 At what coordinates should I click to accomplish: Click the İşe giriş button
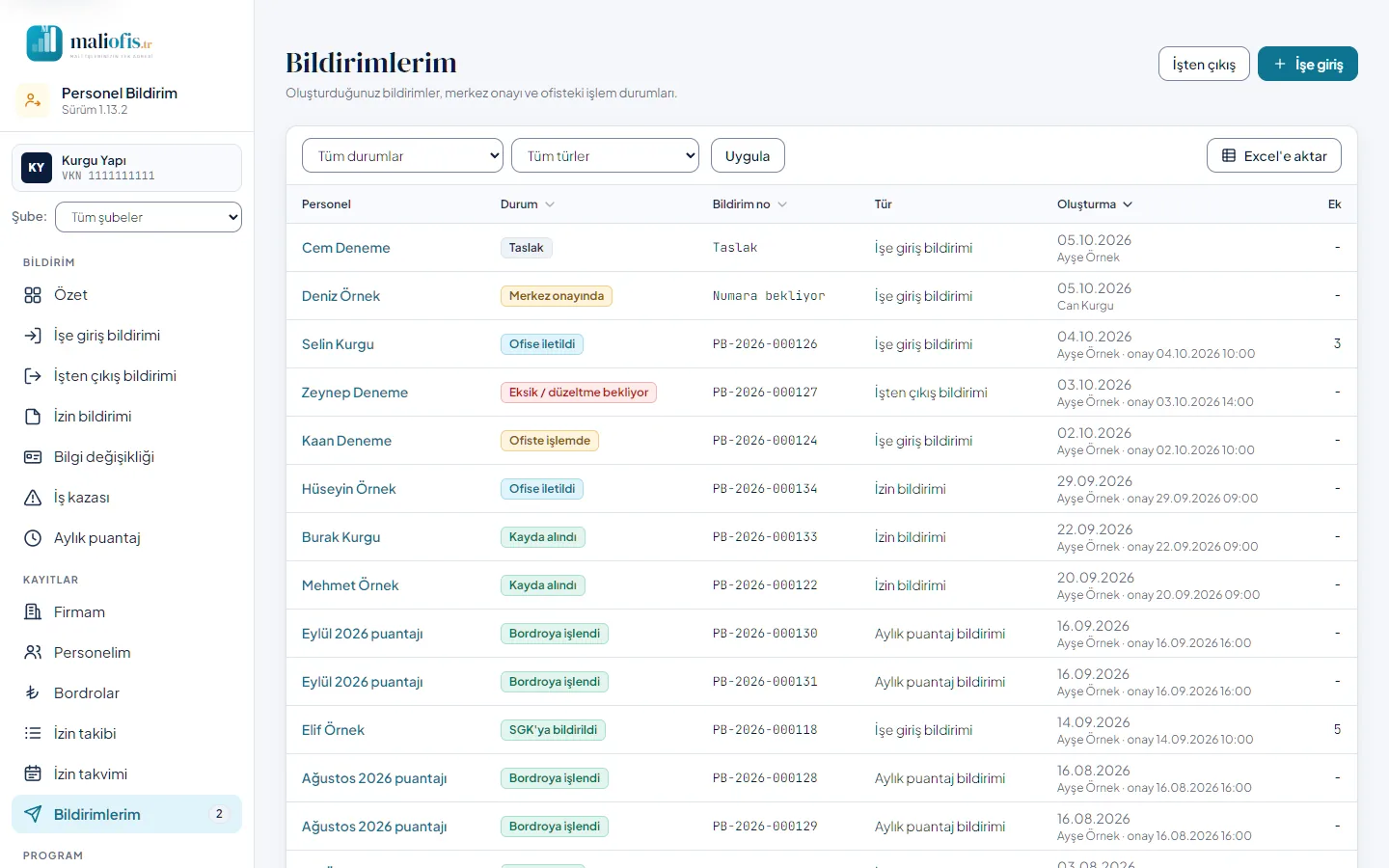(x=1308, y=64)
